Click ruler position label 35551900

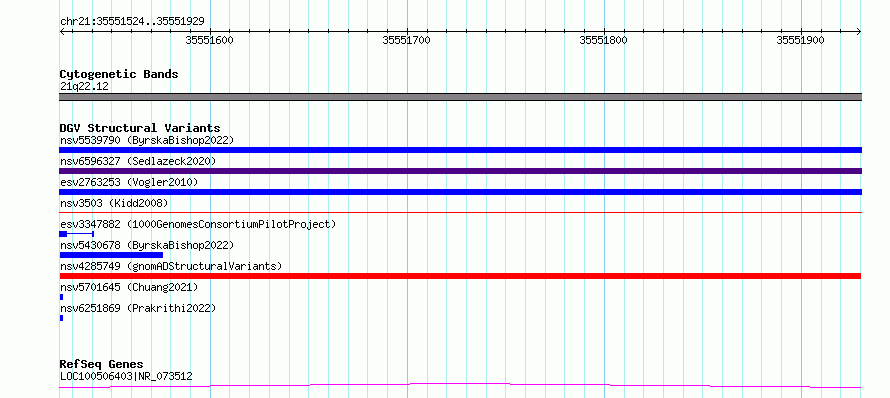(x=800, y=40)
